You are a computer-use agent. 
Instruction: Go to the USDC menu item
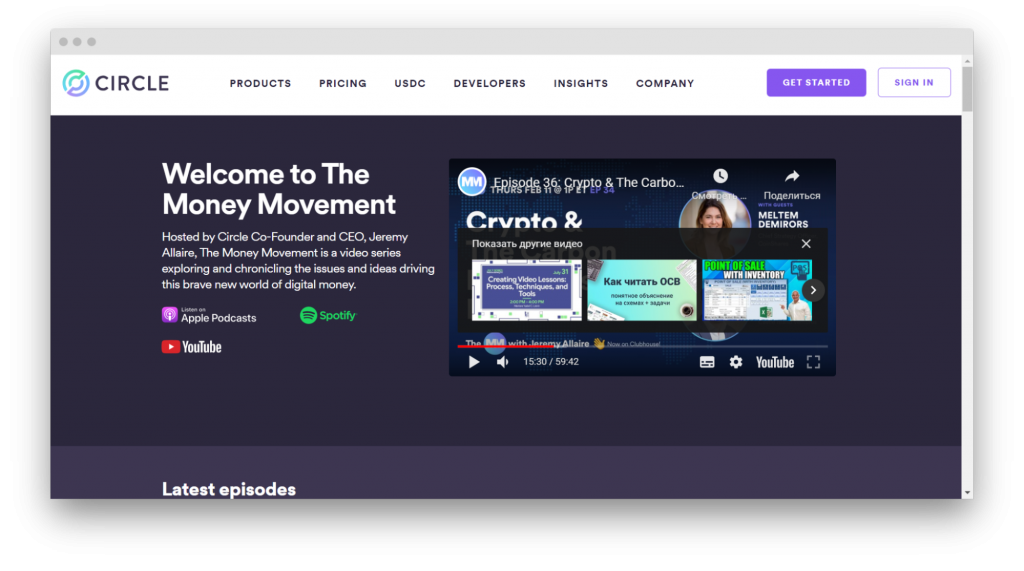[410, 84]
